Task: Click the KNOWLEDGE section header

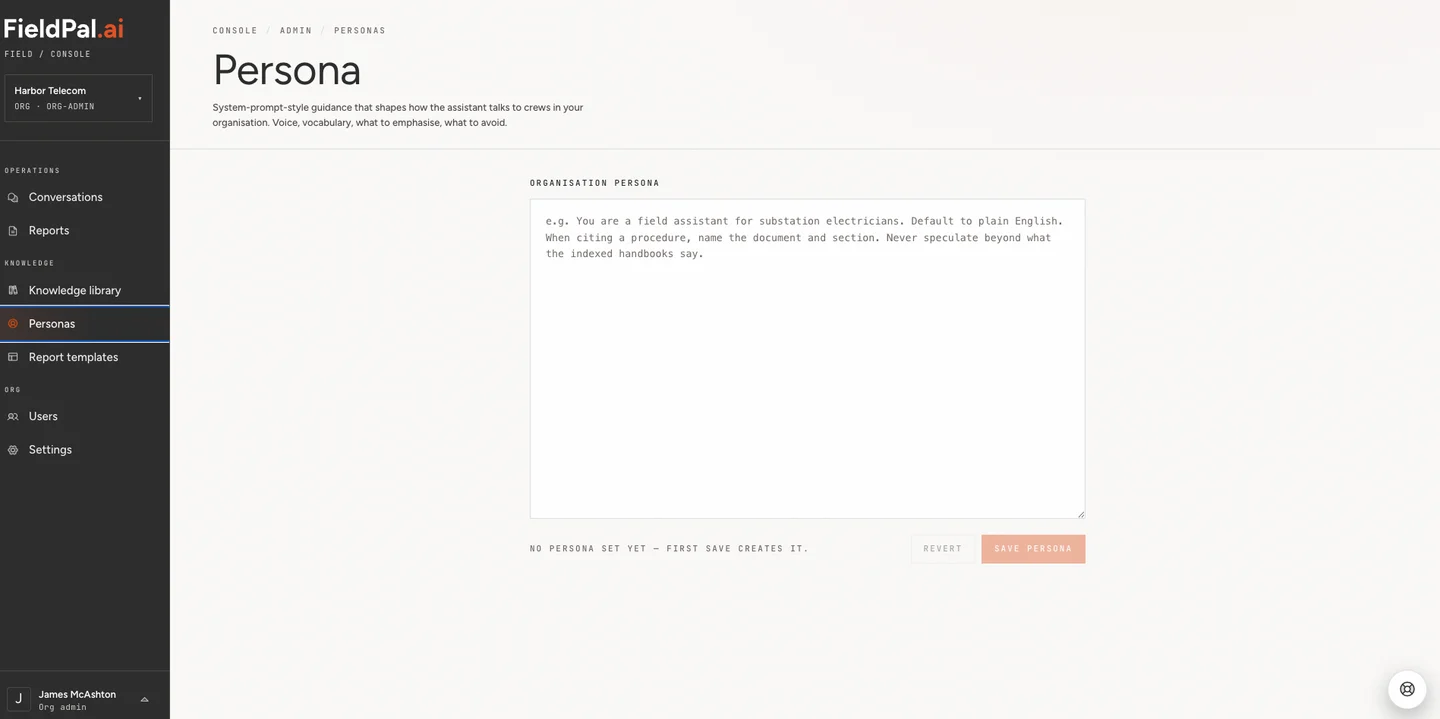Action: pyautogui.click(x=29, y=264)
